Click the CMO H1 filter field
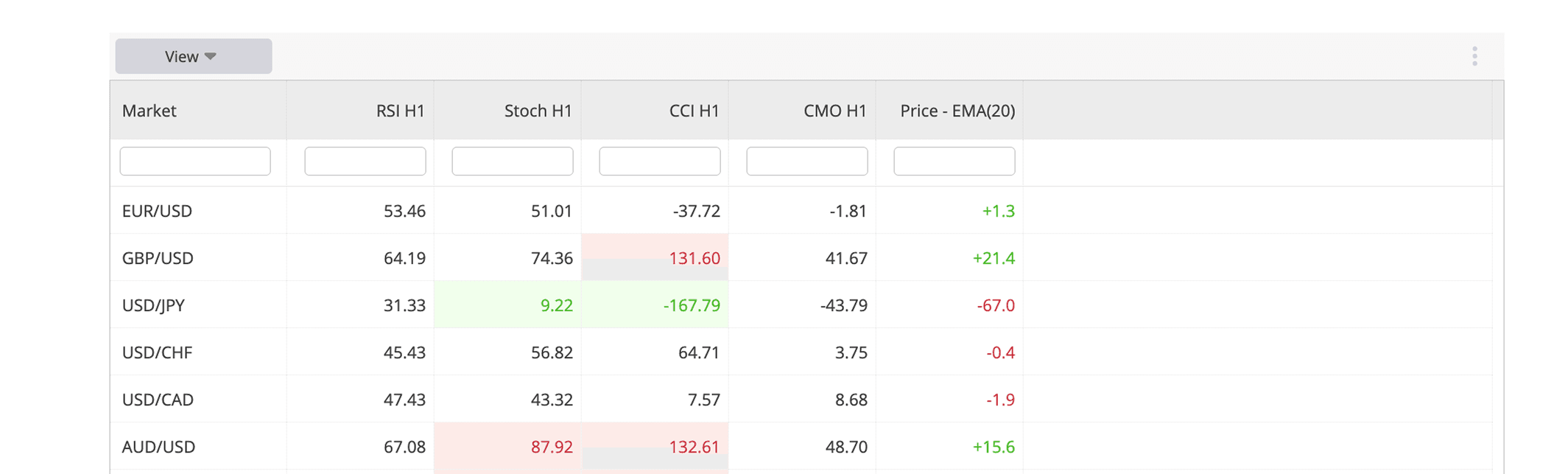This screenshot has height=474, width=1568. [807, 161]
